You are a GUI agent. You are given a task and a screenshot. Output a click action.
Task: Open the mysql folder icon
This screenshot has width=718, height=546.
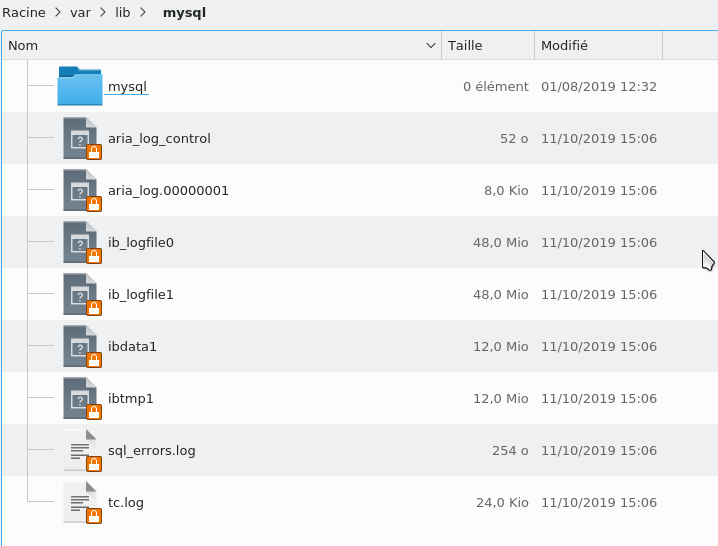[x=80, y=86]
